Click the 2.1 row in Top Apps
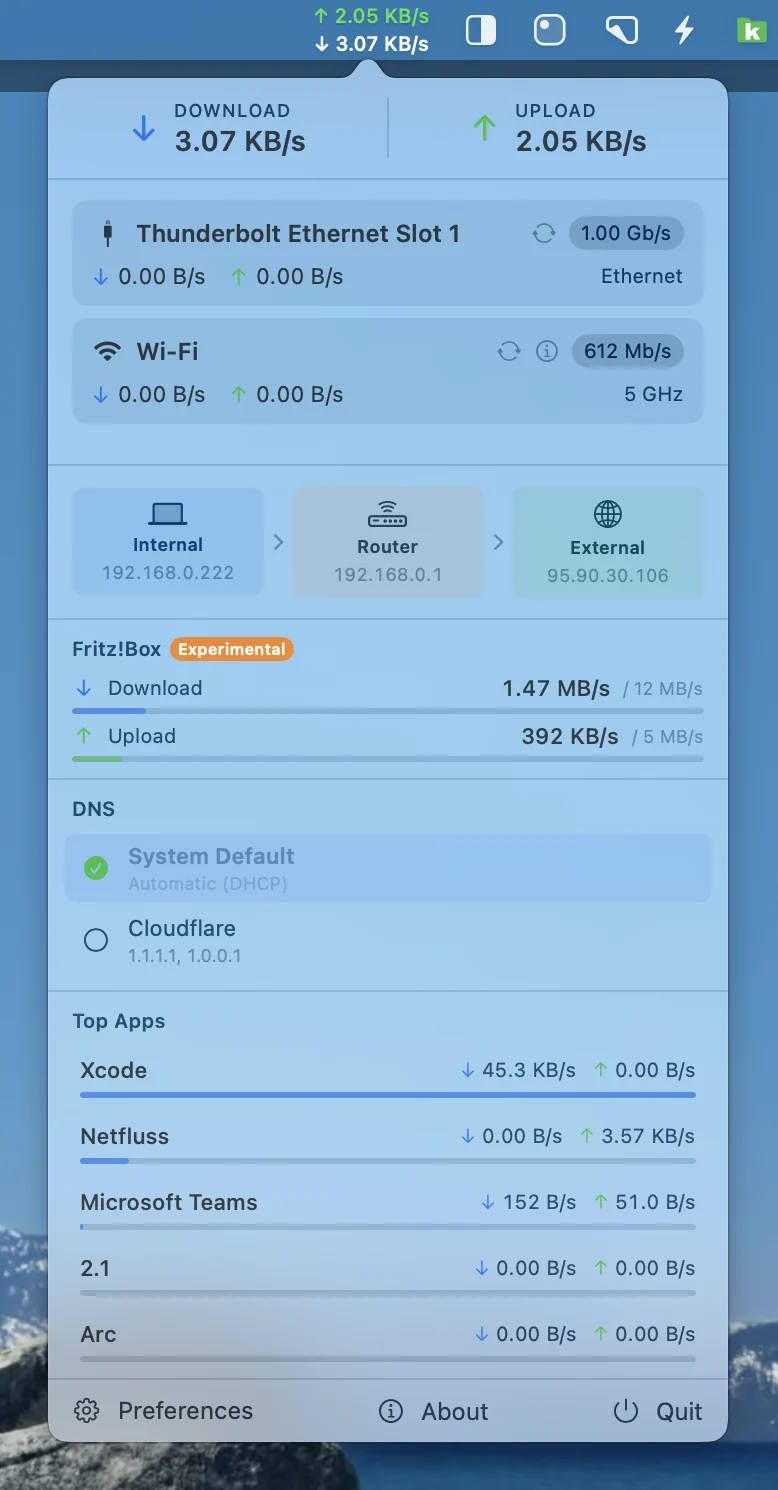 pyautogui.click(x=388, y=1276)
